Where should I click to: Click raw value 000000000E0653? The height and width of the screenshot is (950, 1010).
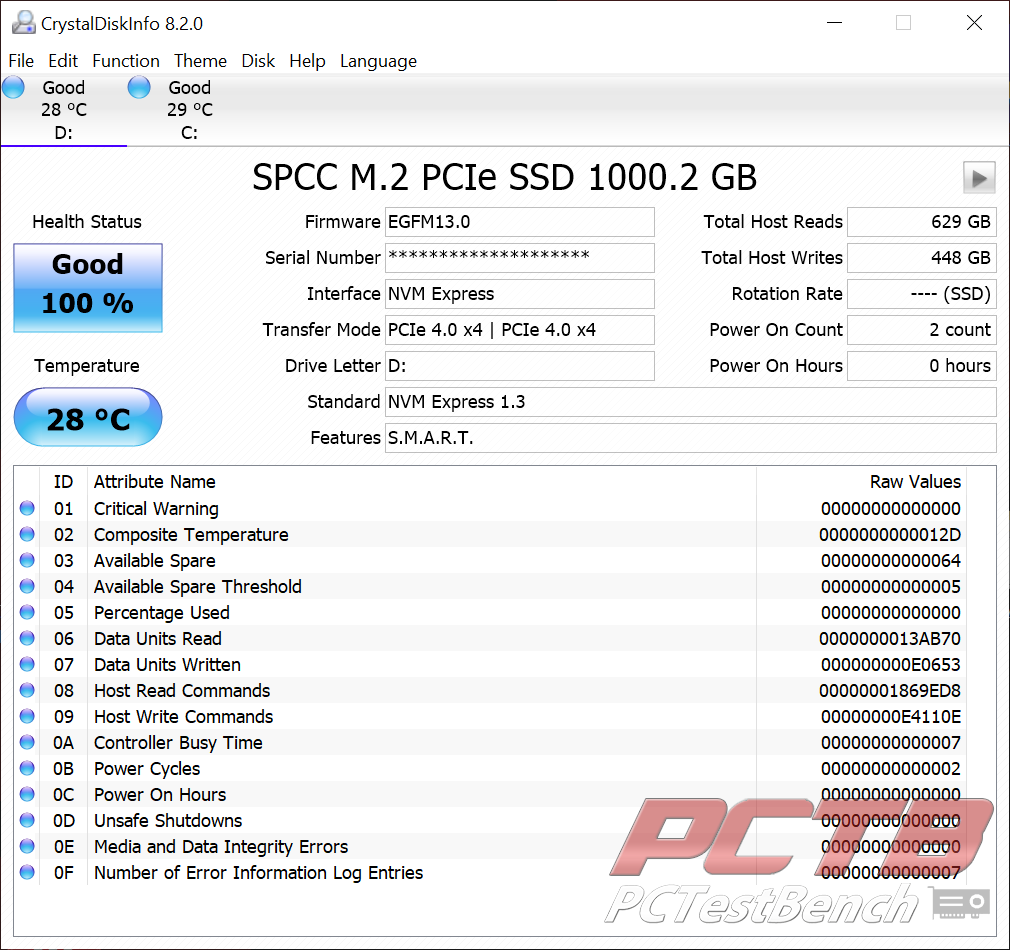[890, 665]
